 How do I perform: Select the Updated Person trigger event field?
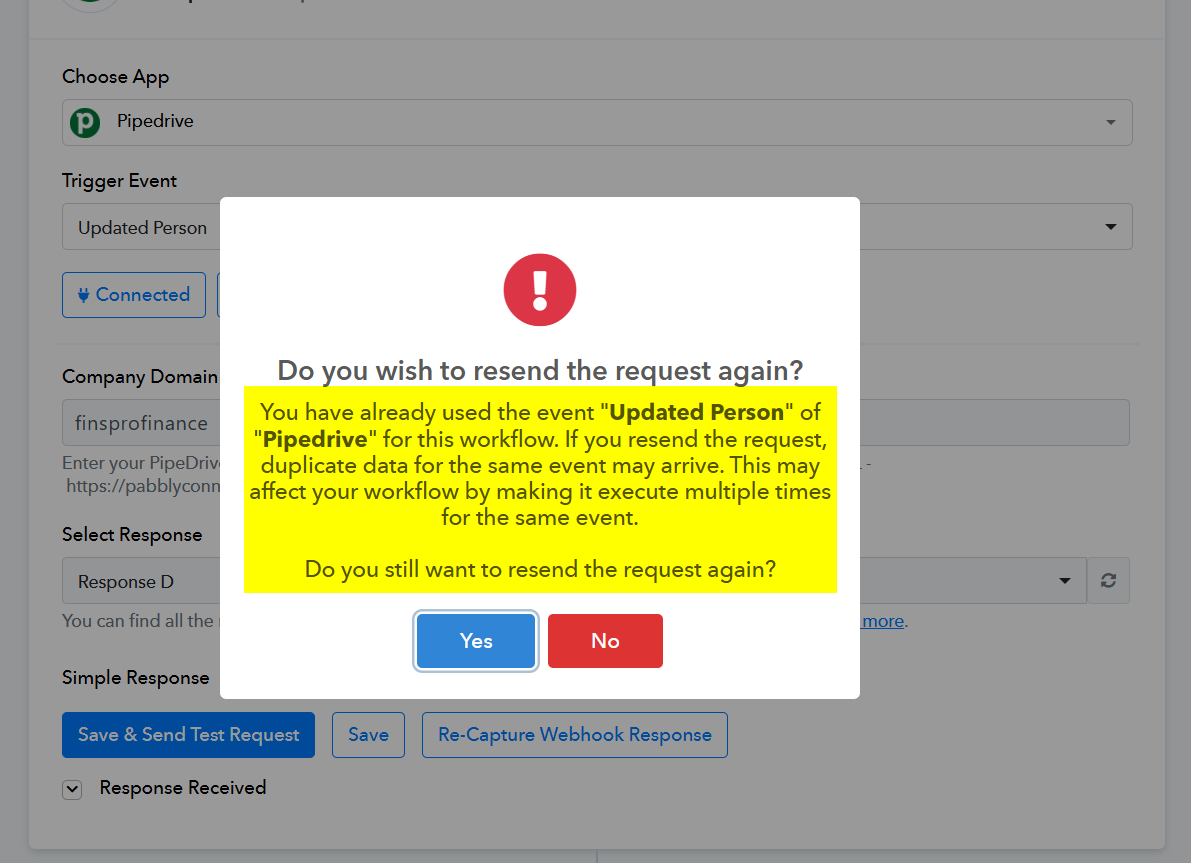(x=597, y=226)
